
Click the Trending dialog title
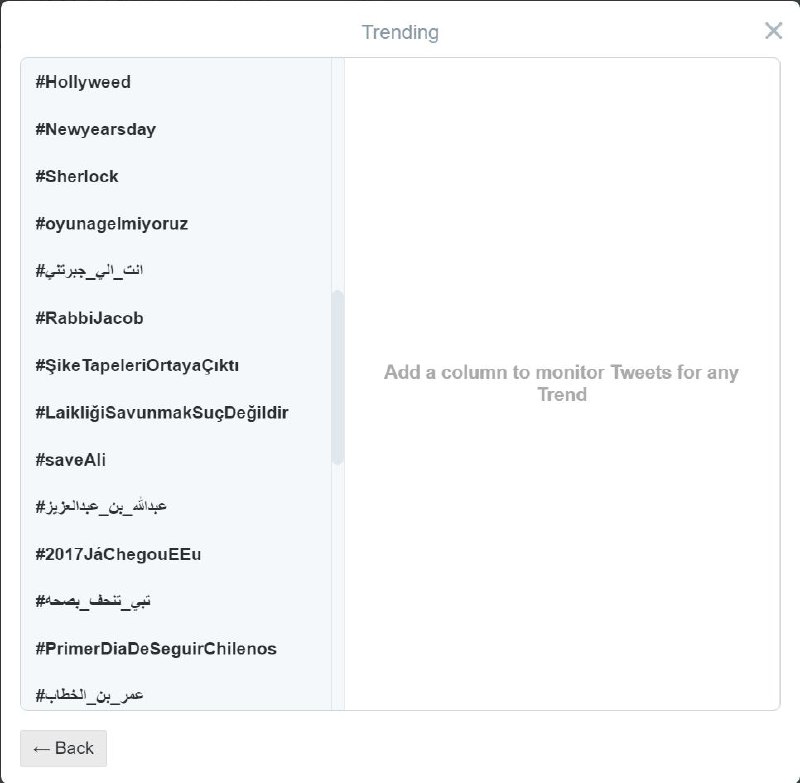(x=400, y=31)
